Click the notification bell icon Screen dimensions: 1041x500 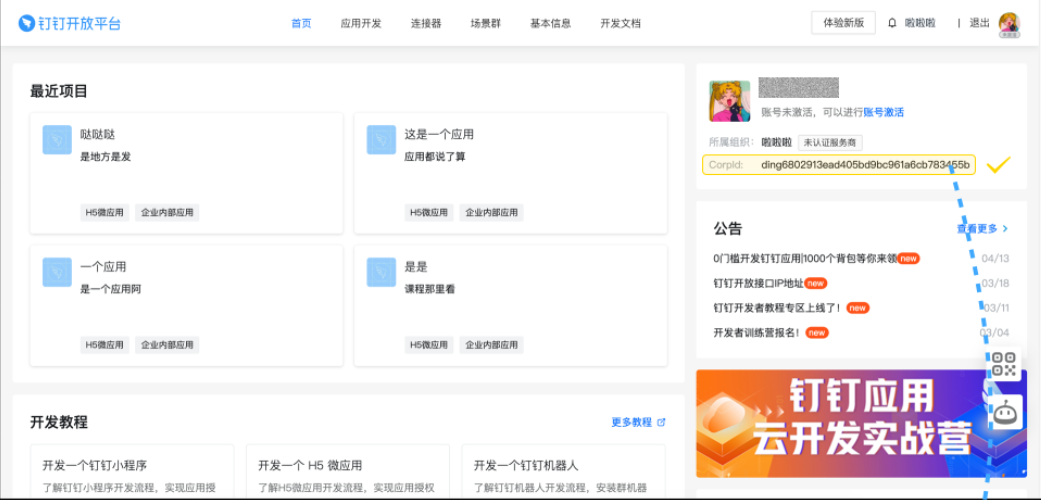coord(892,23)
